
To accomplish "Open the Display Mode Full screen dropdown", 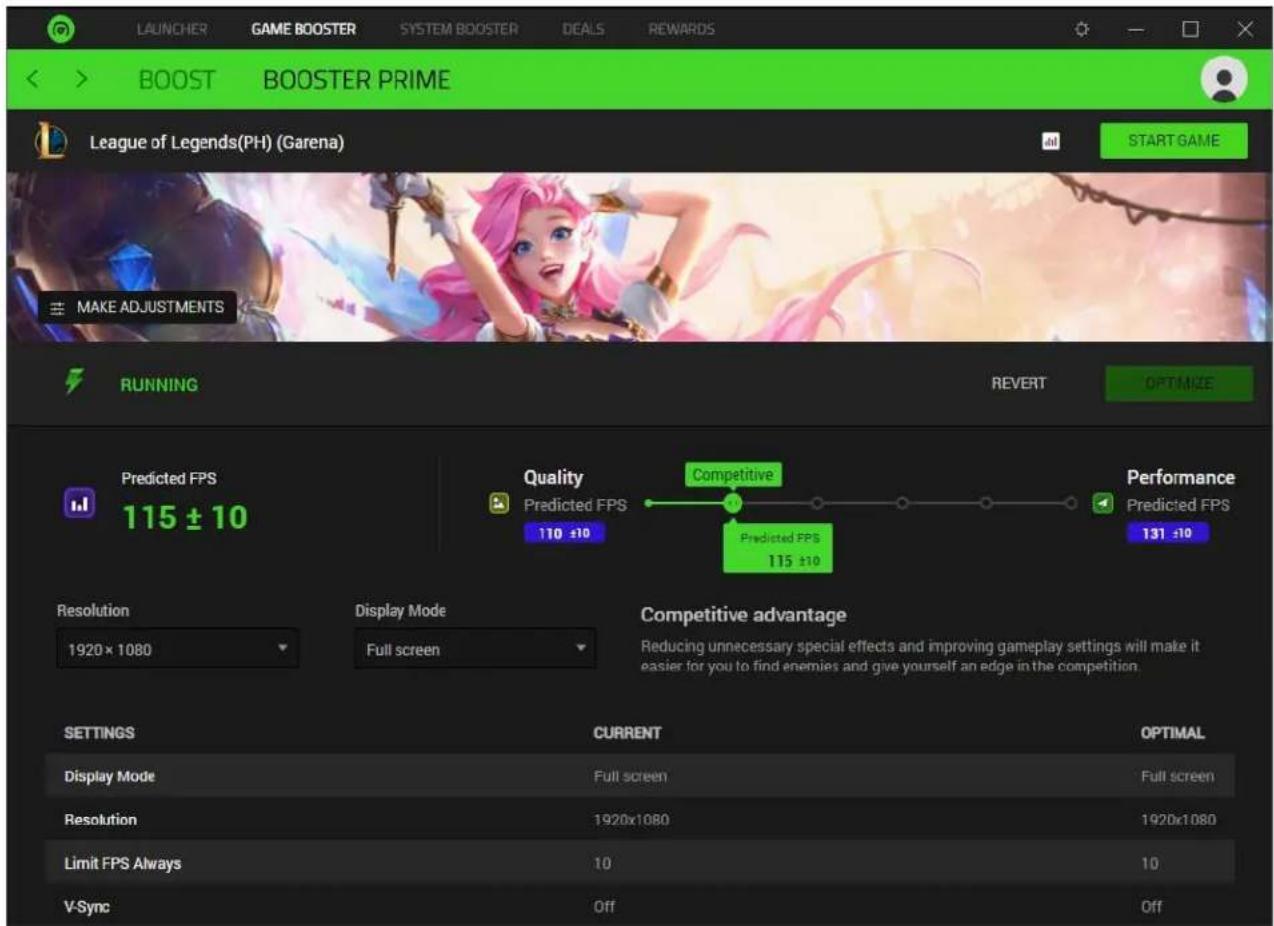I will [475, 649].
